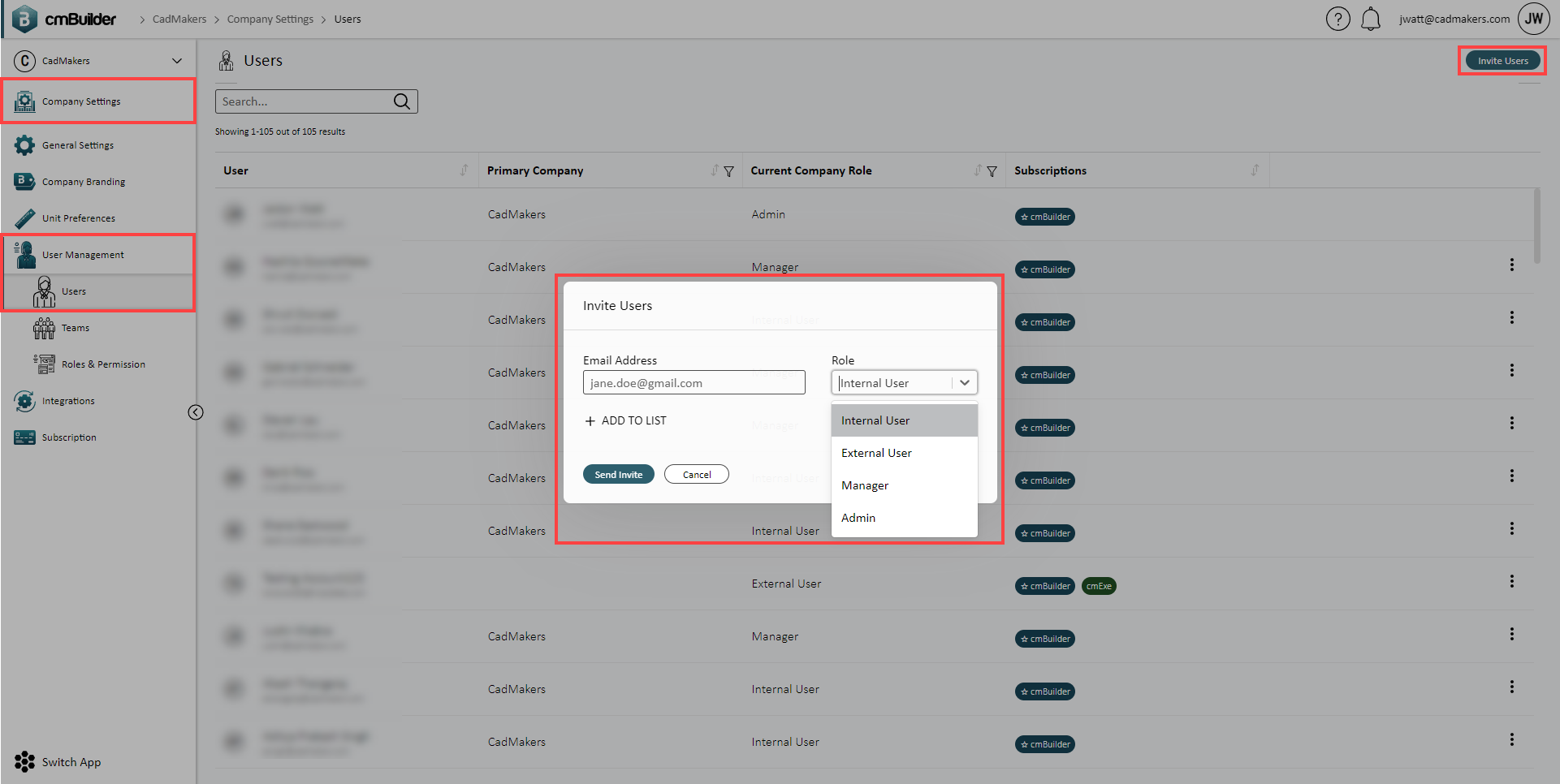Open Company Settings breadcrumb link
The image size is (1560, 784).
pos(270,19)
